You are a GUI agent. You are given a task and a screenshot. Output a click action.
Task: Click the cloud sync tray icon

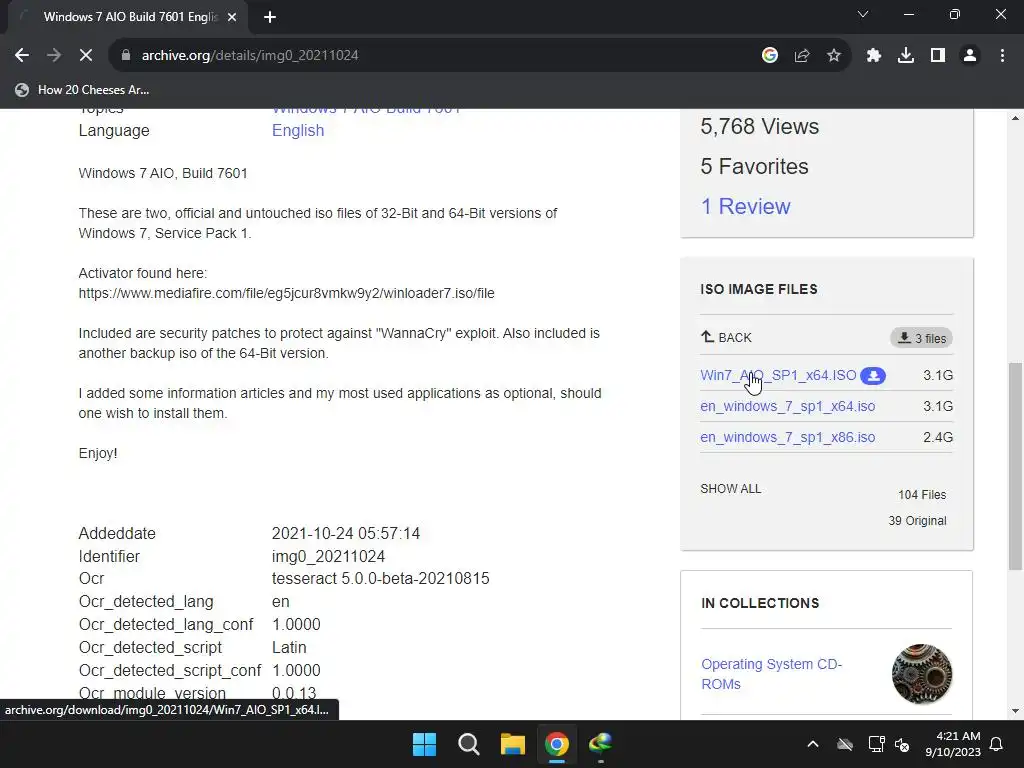coord(845,744)
